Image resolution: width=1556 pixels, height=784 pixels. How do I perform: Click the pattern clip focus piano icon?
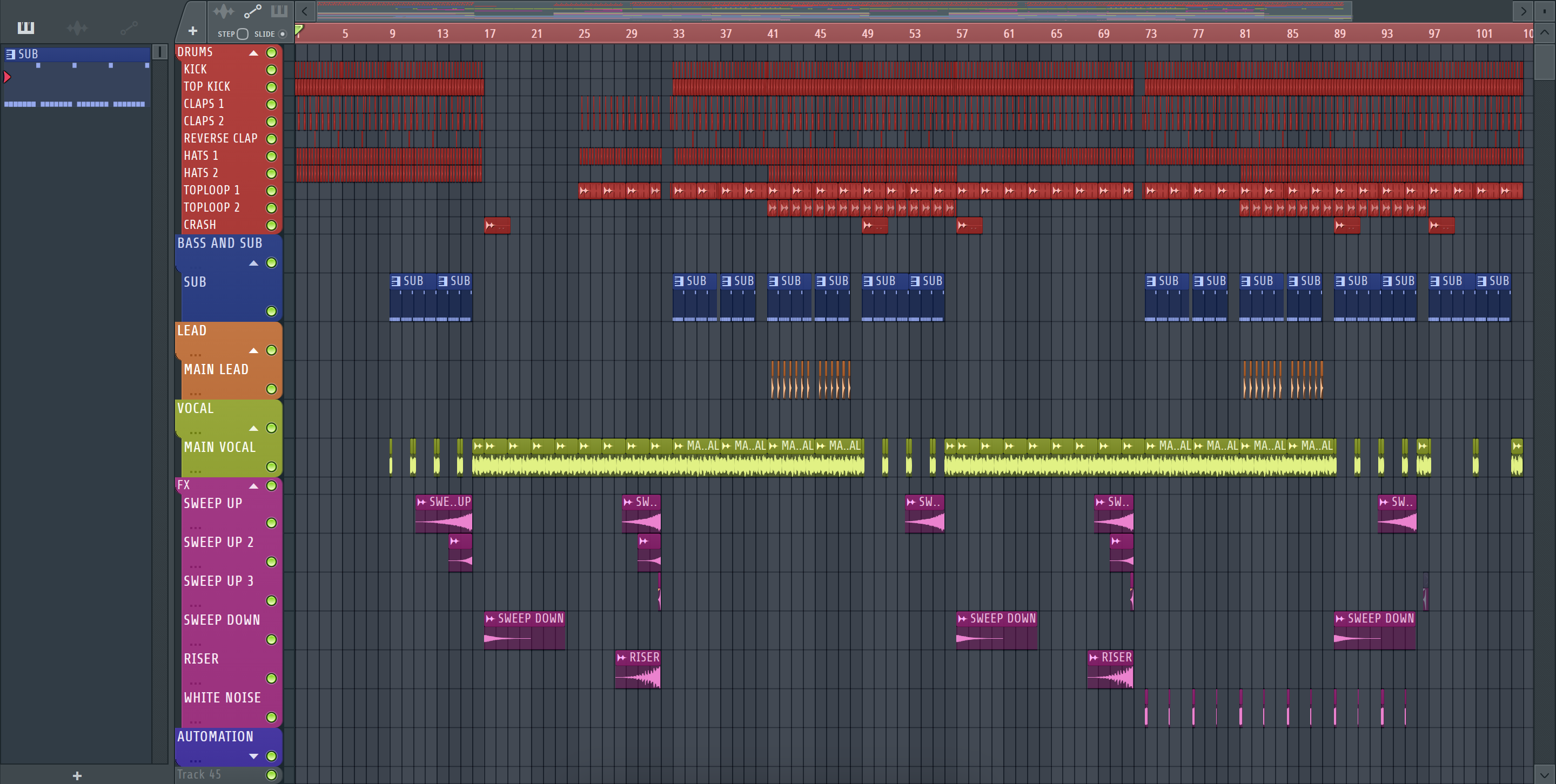pos(279,11)
